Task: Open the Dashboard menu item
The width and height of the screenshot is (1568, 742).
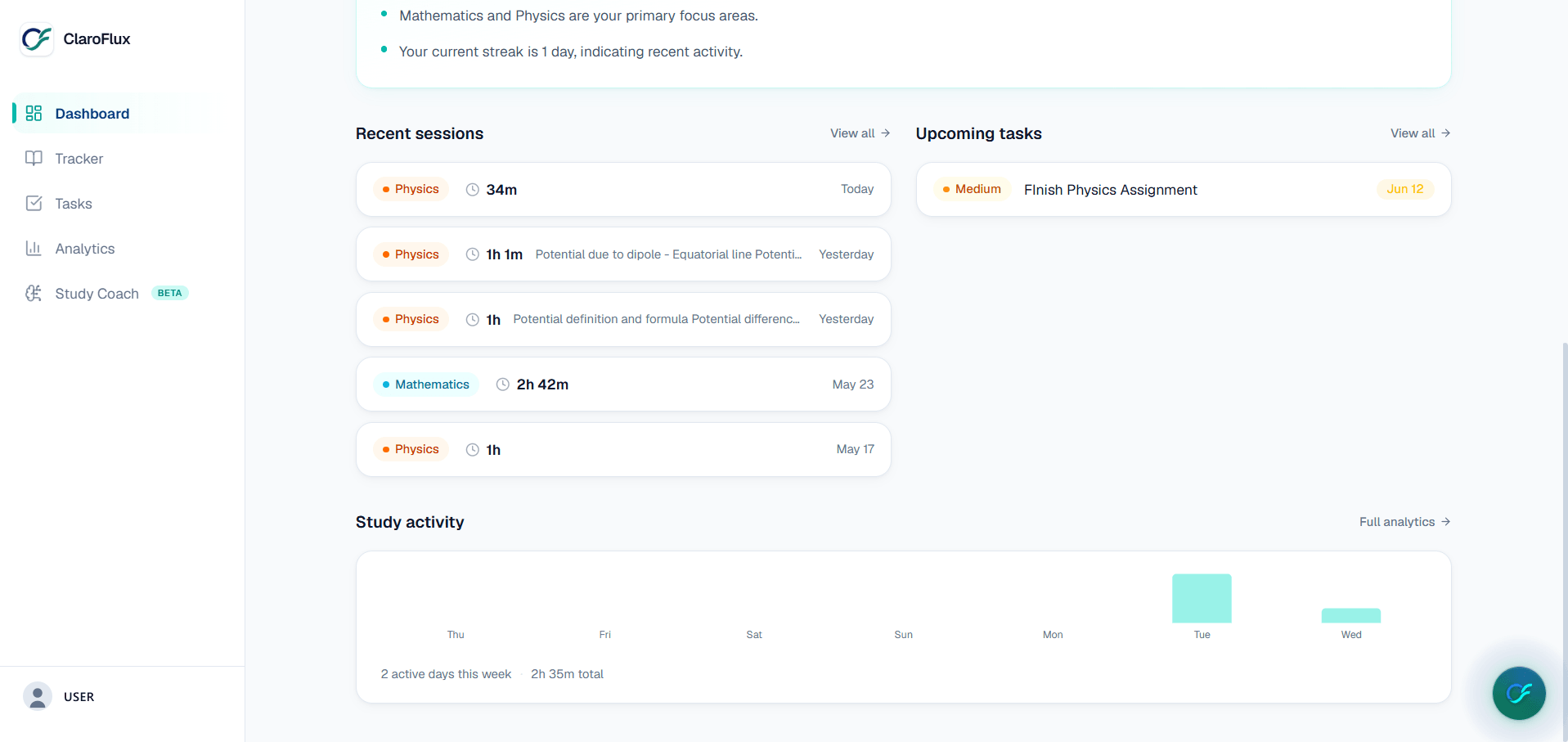Action: point(111,114)
